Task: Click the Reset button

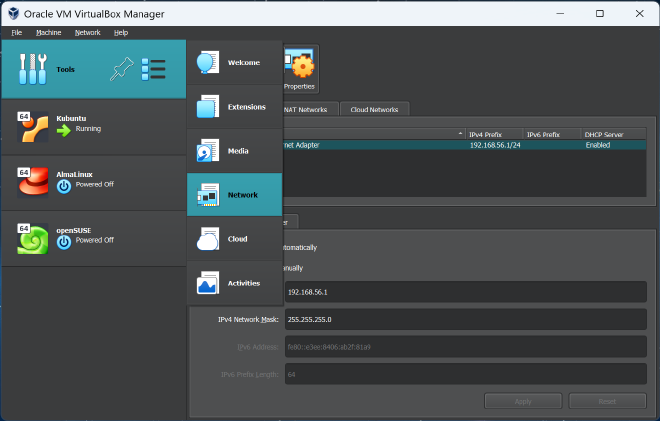Action: point(607,401)
